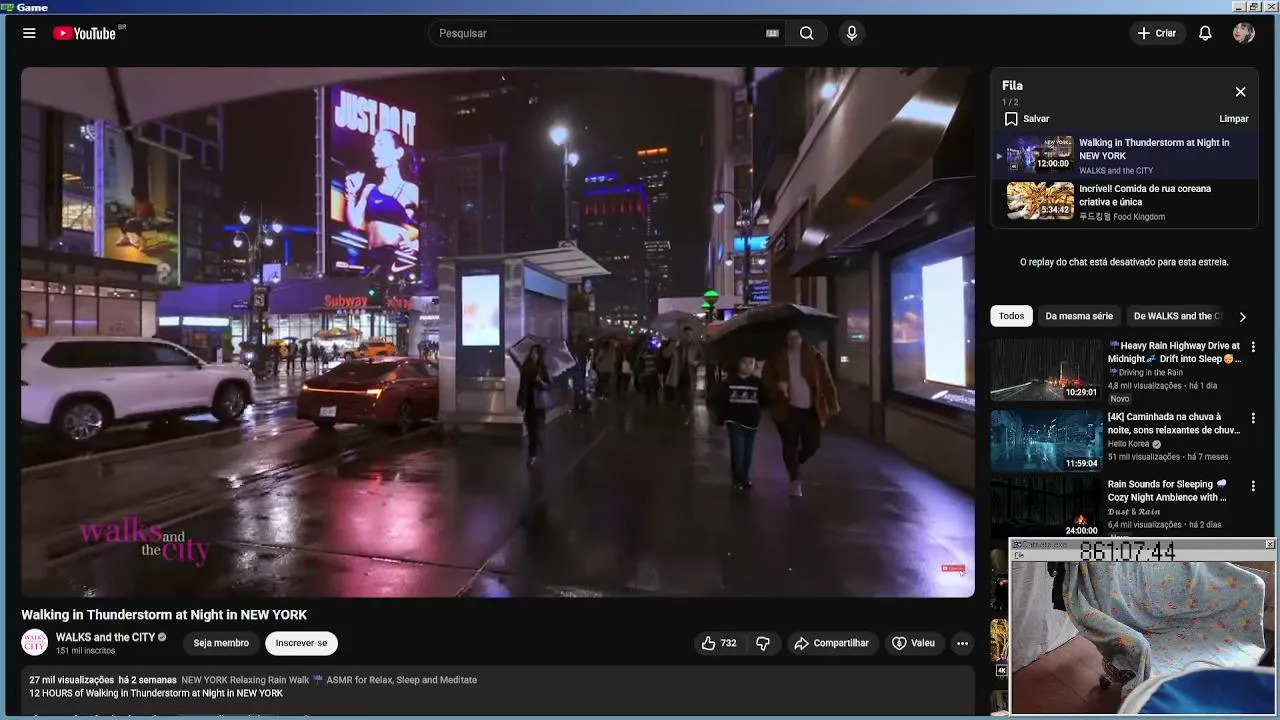Screen dimensions: 1280x720
Task: Open Rain Sounds for Sleeping video thumbnail
Action: (1046, 508)
